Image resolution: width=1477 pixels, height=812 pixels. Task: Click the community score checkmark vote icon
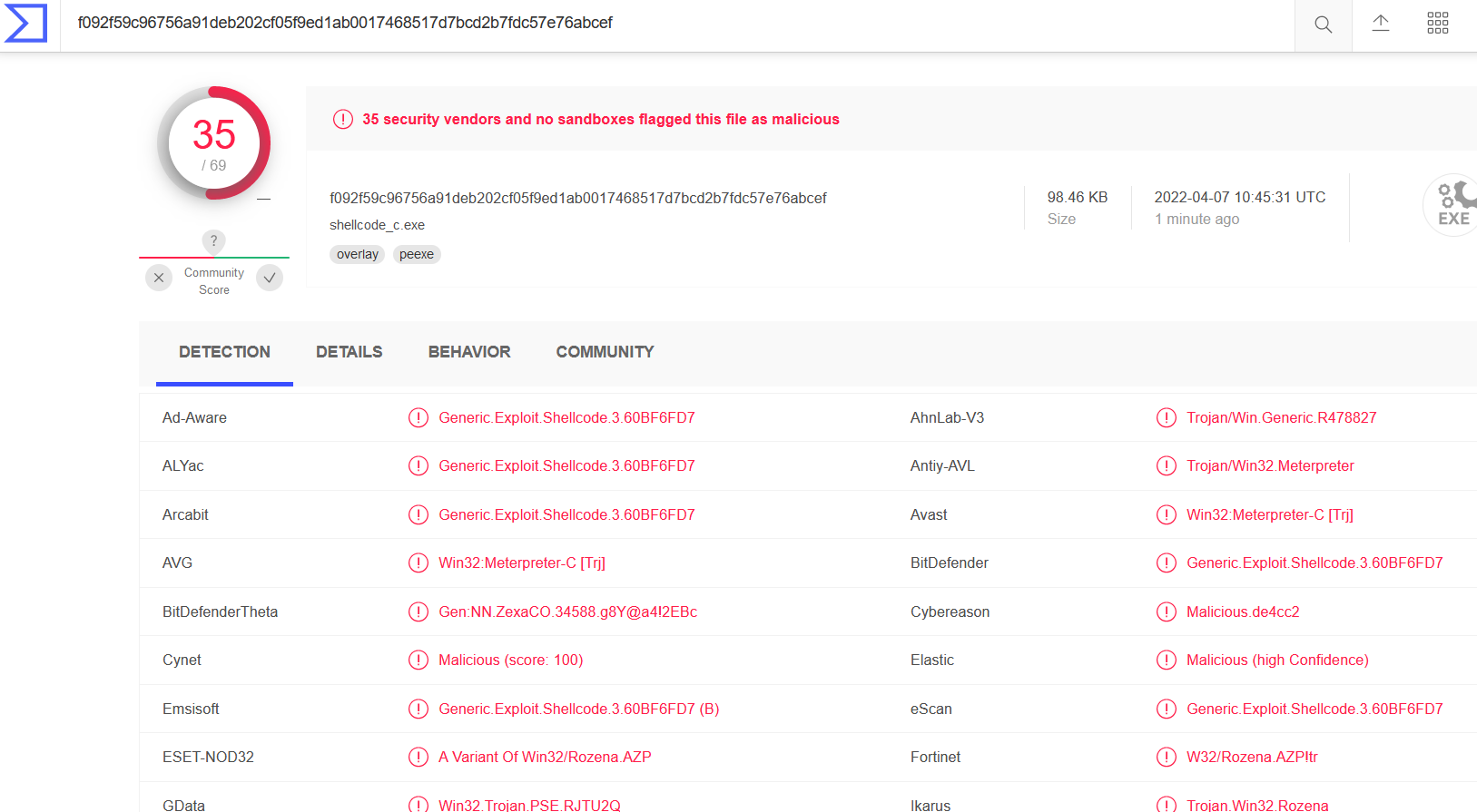270,278
